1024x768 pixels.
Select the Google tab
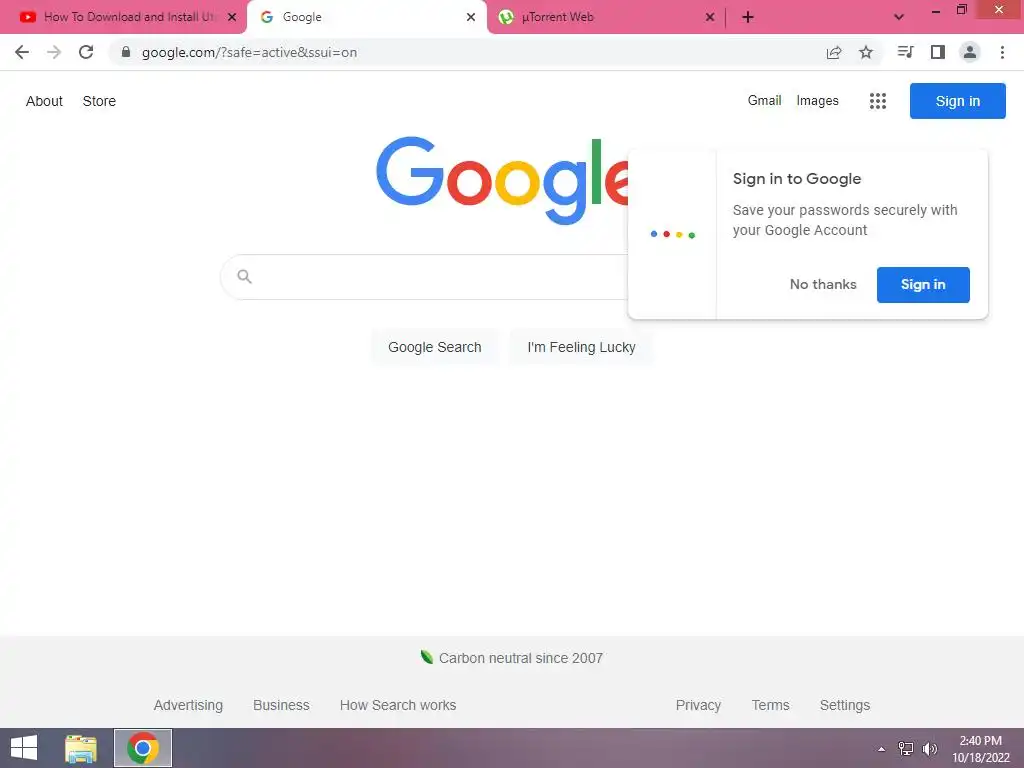pos(367,17)
